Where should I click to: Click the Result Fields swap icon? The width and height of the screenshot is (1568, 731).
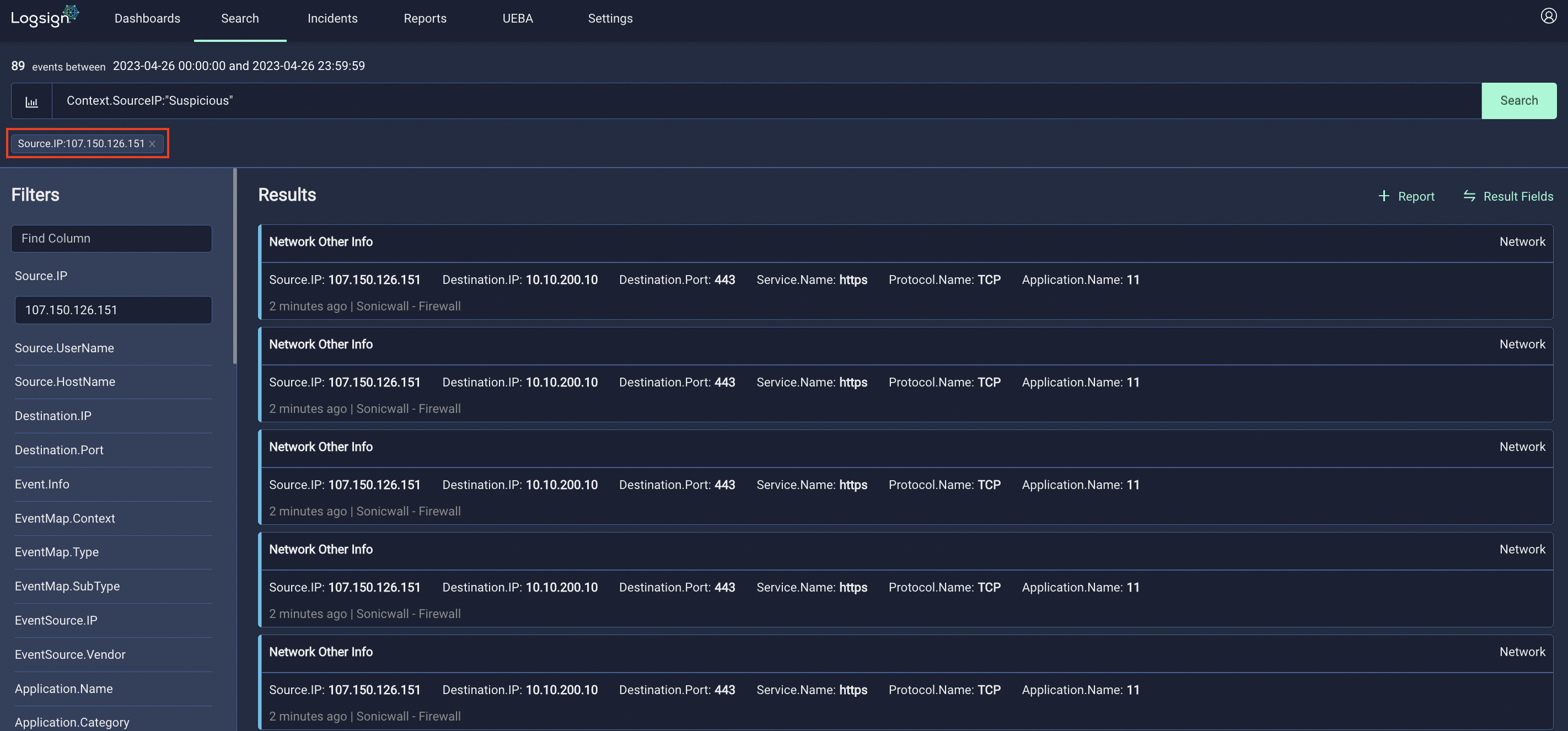(x=1469, y=196)
